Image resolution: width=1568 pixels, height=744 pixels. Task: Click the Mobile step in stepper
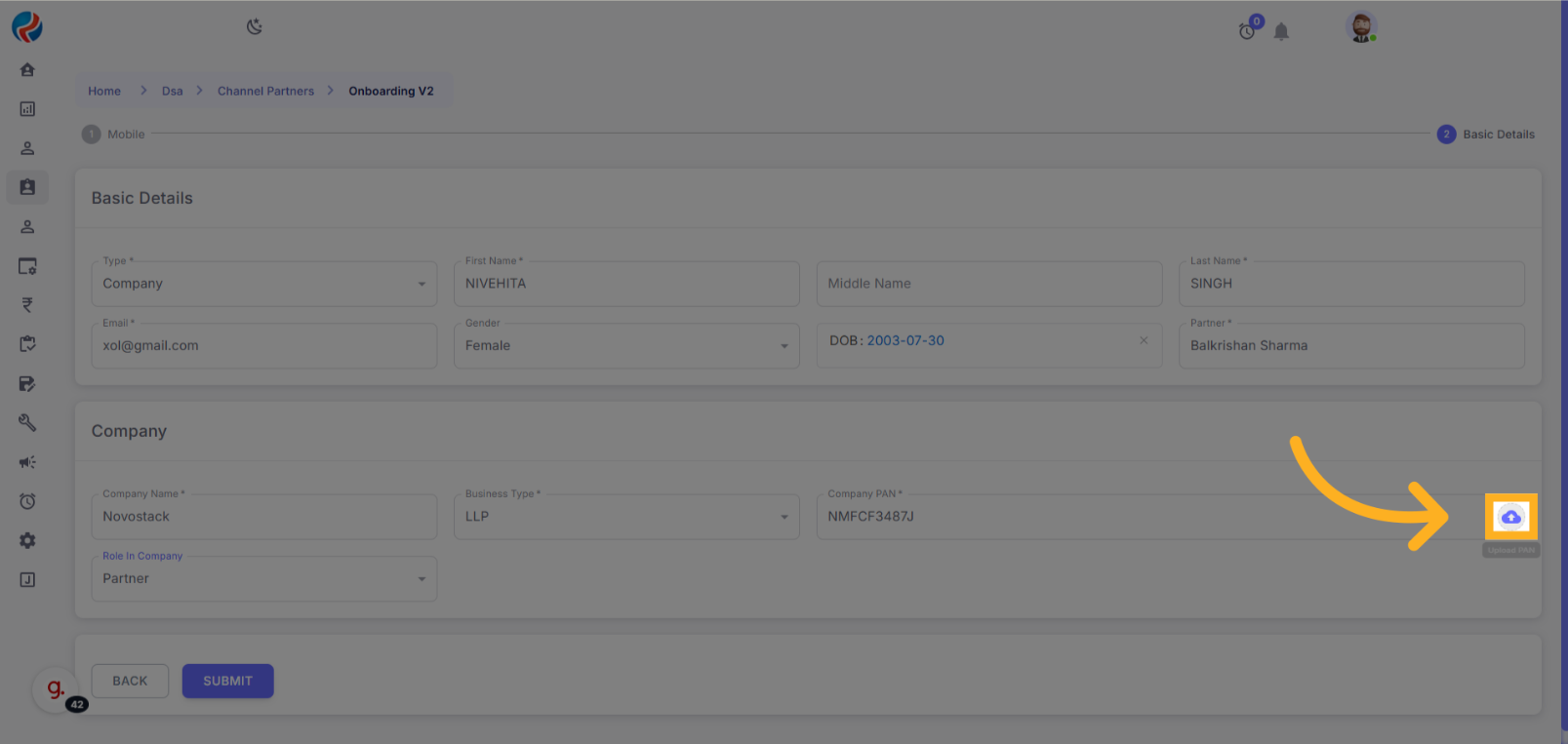point(113,135)
